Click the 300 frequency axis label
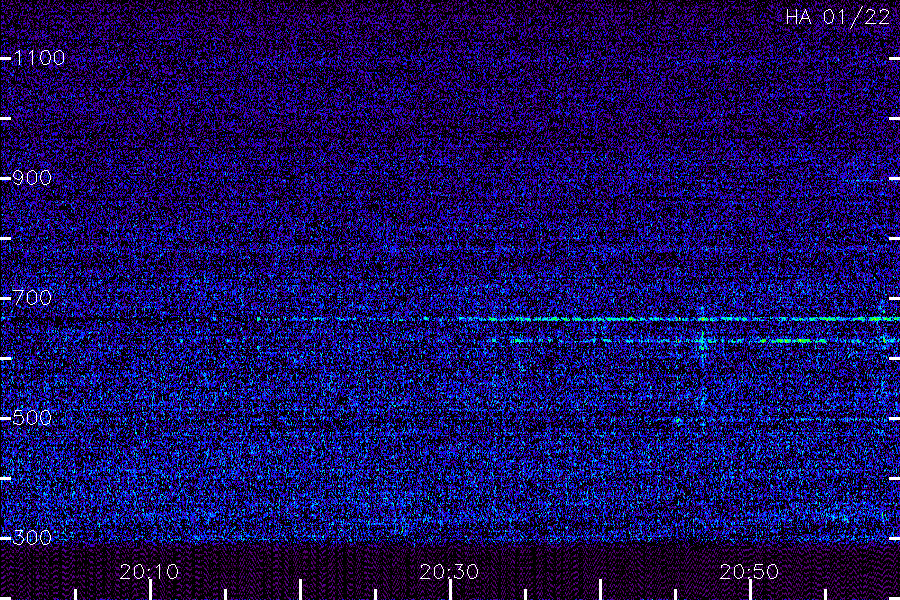 tap(33, 538)
